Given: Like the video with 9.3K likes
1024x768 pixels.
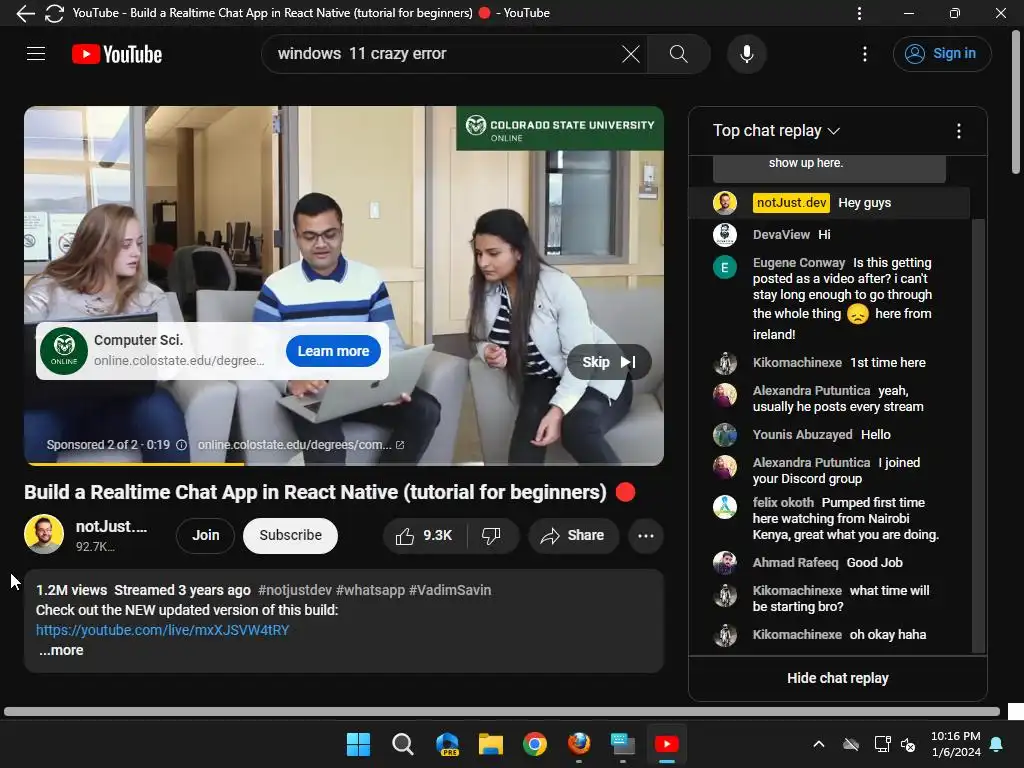Looking at the screenshot, I should click(x=424, y=536).
